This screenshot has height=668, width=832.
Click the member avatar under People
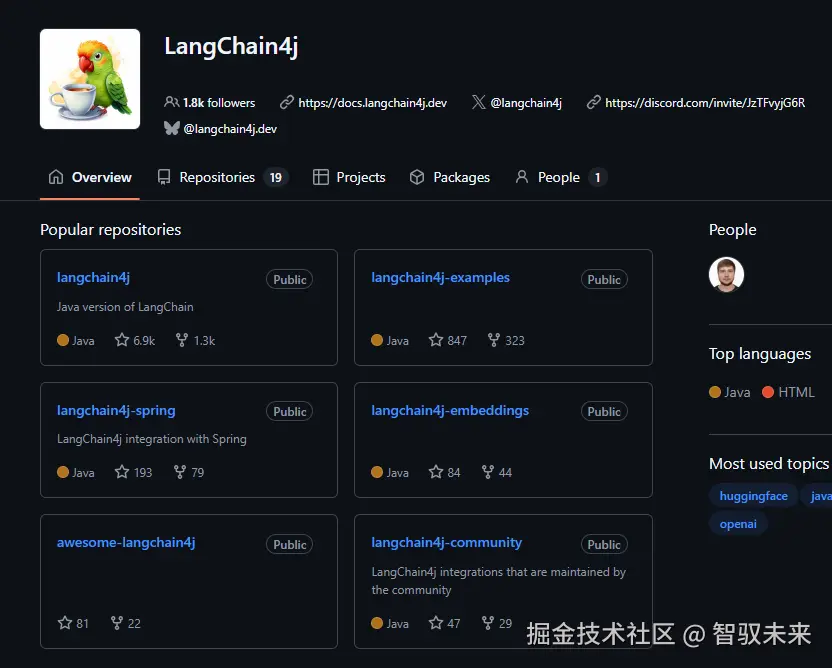[726, 275]
